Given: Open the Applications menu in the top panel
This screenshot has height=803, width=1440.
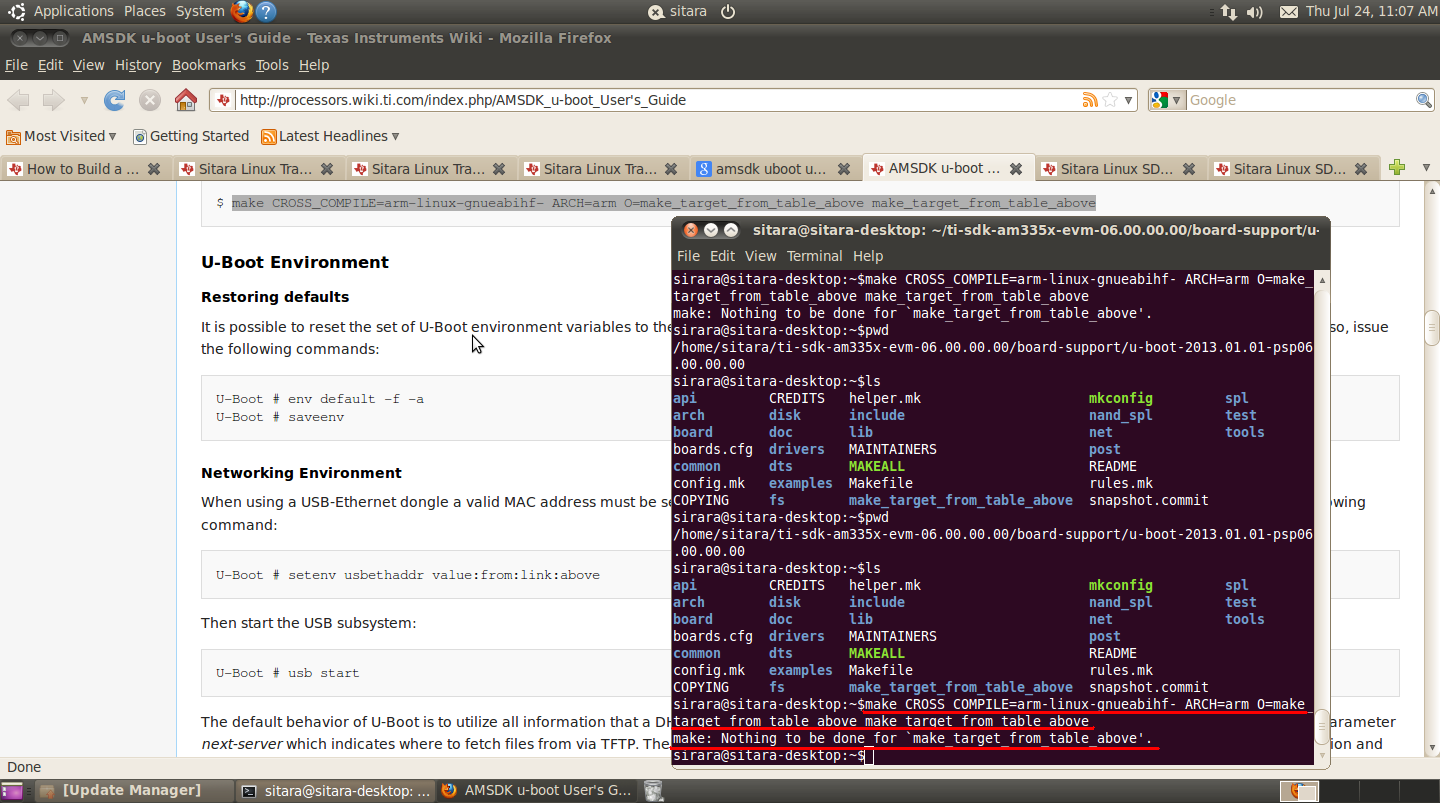Looking at the screenshot, I should (x=74, y=11).
